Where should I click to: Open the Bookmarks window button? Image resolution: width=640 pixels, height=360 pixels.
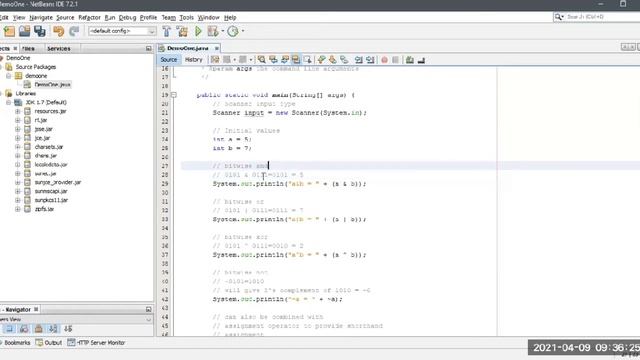[15, 342]
